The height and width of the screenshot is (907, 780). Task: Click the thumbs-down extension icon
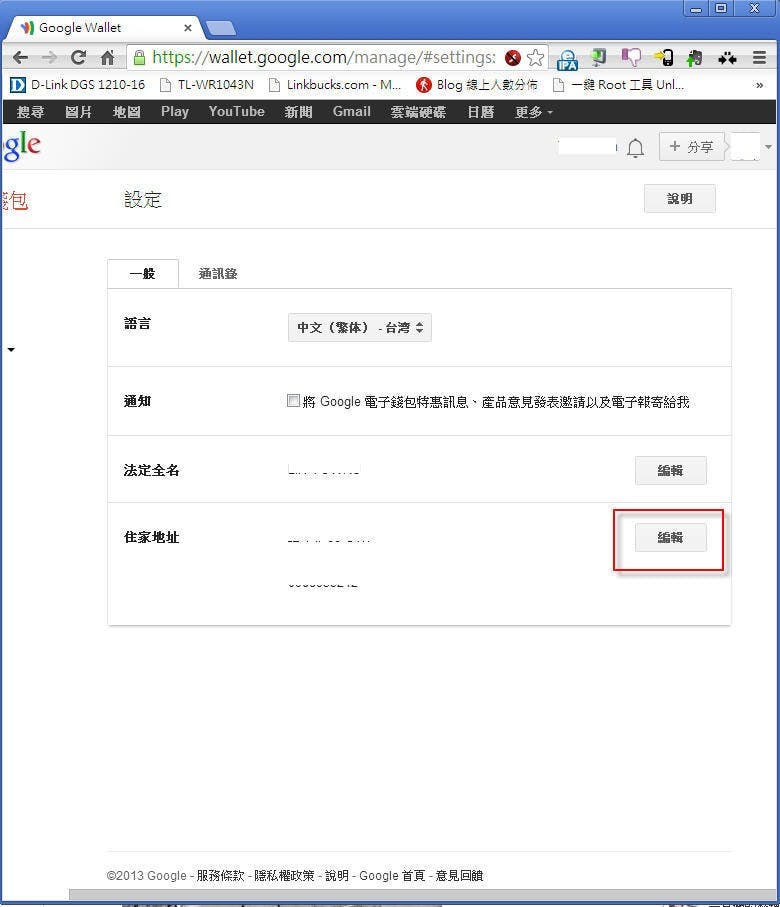(631, 58)
